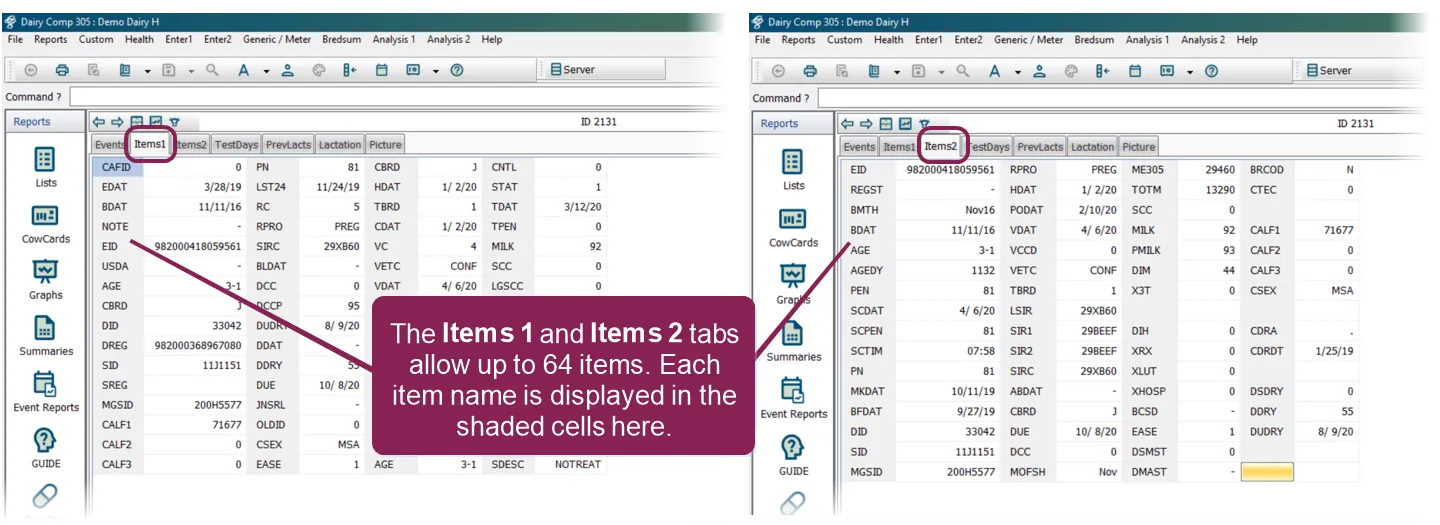The height and width of the screenshot is (525, 1440).
Task: Click calendar icon in right window toolbar
Action: [x=1134, y=71]
